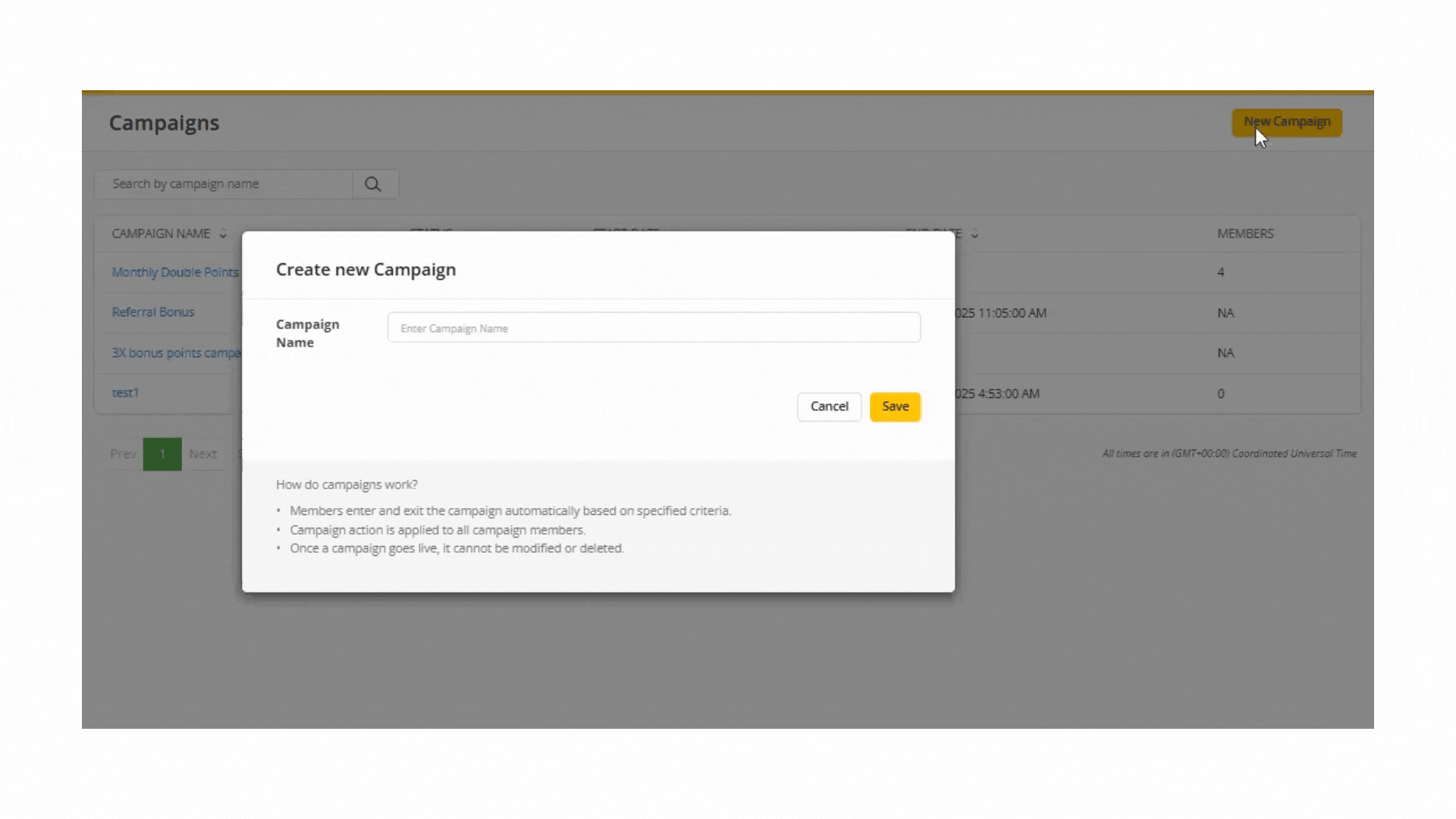The height and width of the screenshot is (819, 1456).
Task: Click the Search by campaign name box
Action: [x=224, y=184]
